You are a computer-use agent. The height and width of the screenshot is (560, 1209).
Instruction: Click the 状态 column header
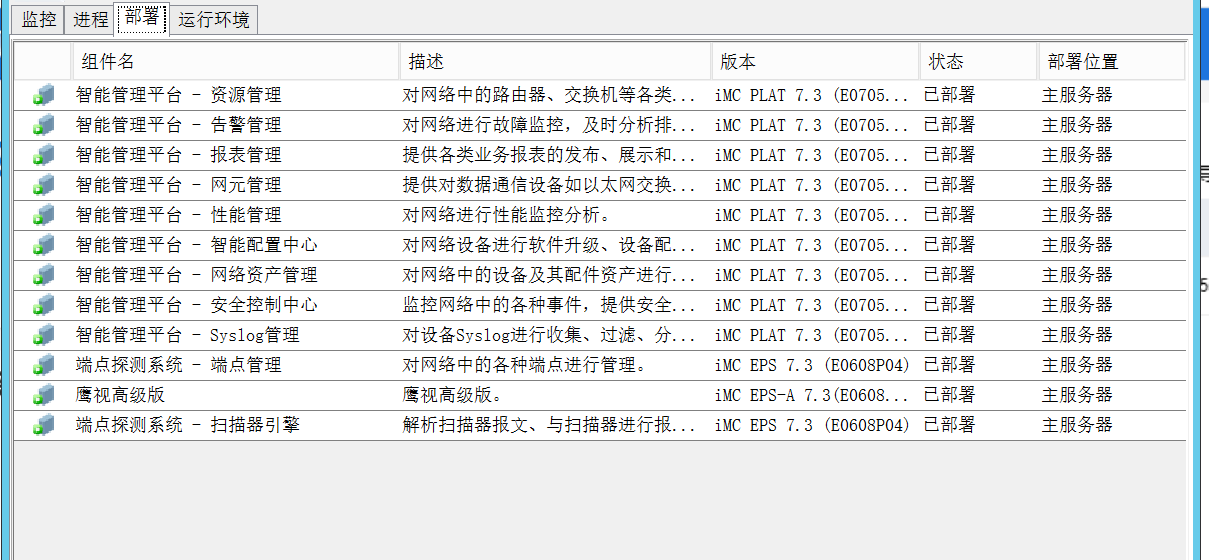point(979,61)
